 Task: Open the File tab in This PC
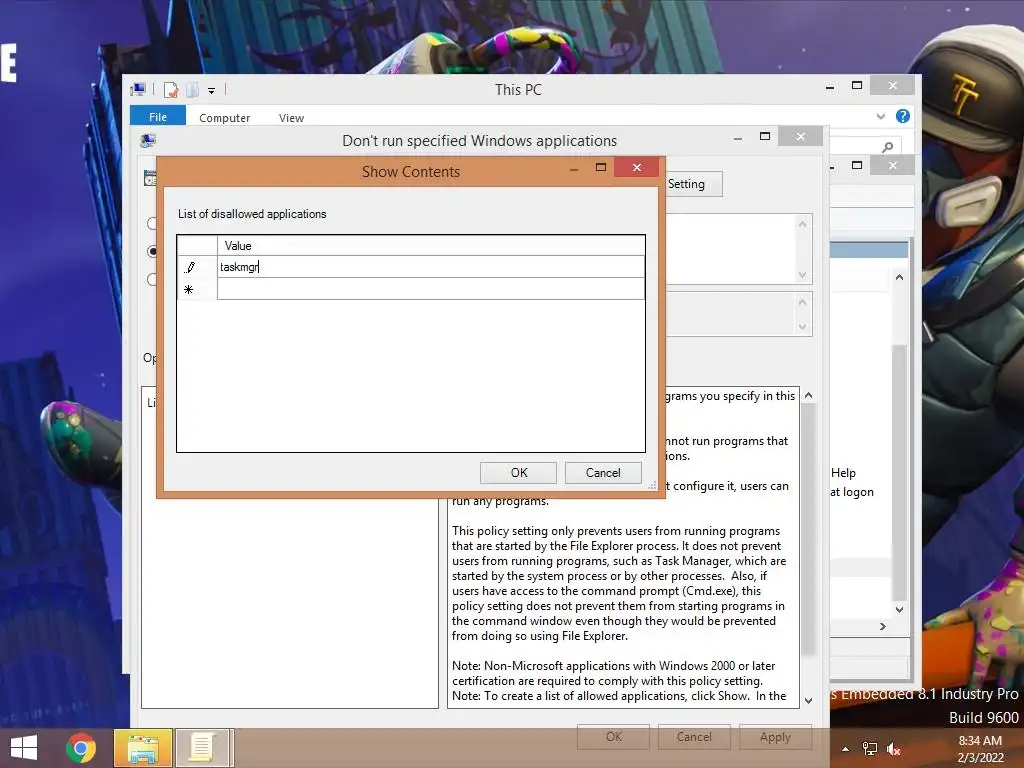[x=158, y=116]
